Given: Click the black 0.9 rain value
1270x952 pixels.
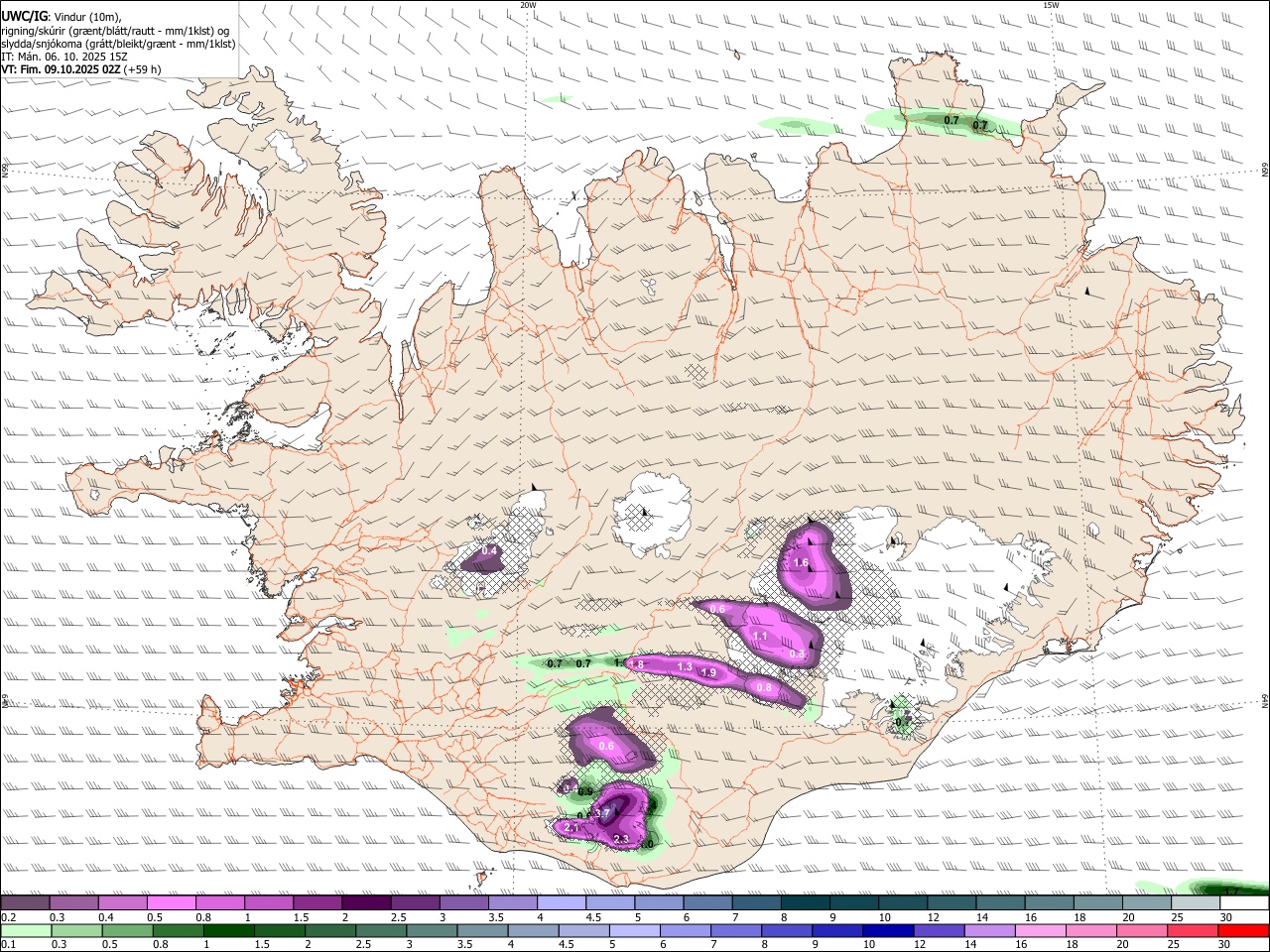Looking at the screenshot, I should [585, 791].
